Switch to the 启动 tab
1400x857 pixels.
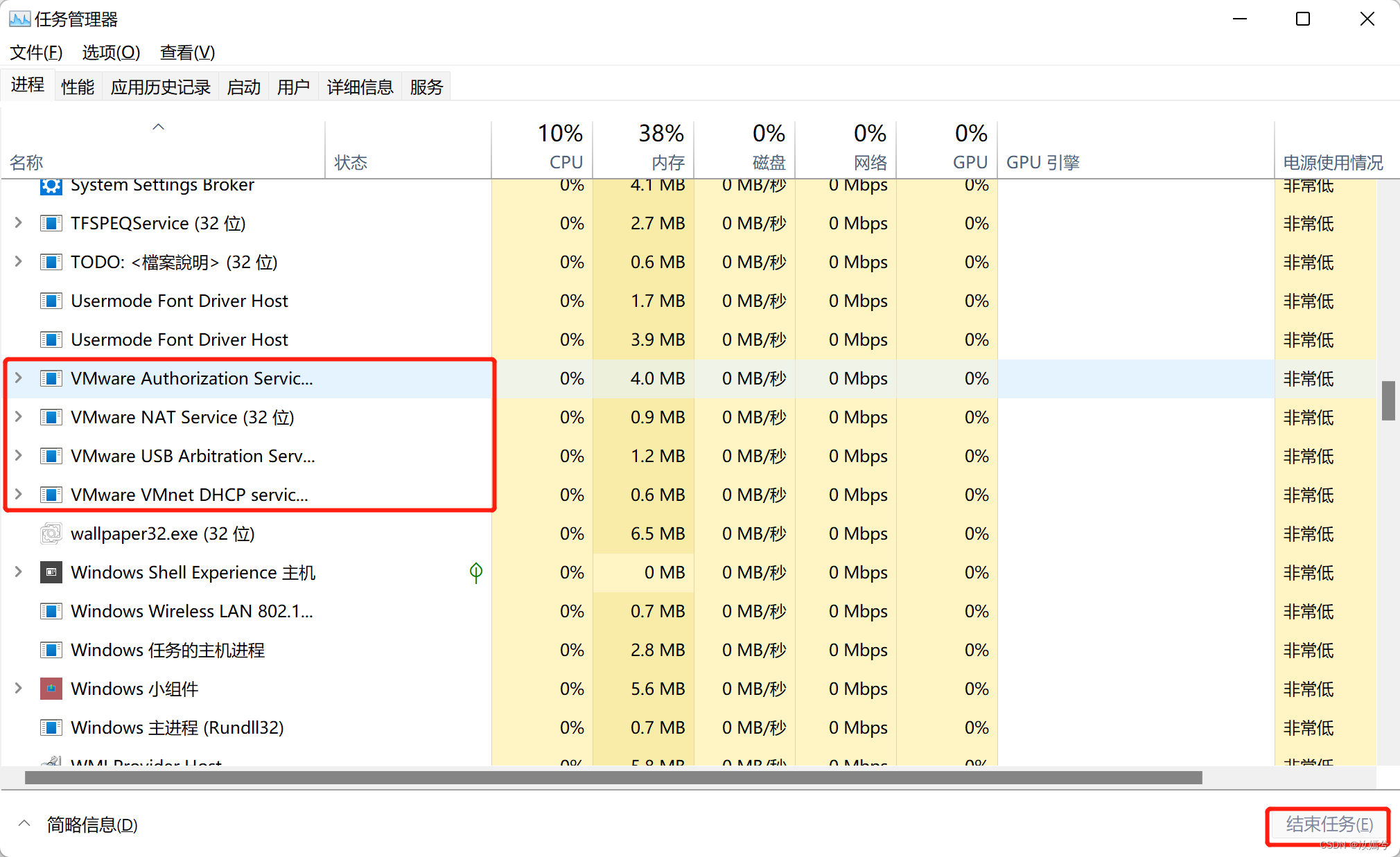point(244,87)
